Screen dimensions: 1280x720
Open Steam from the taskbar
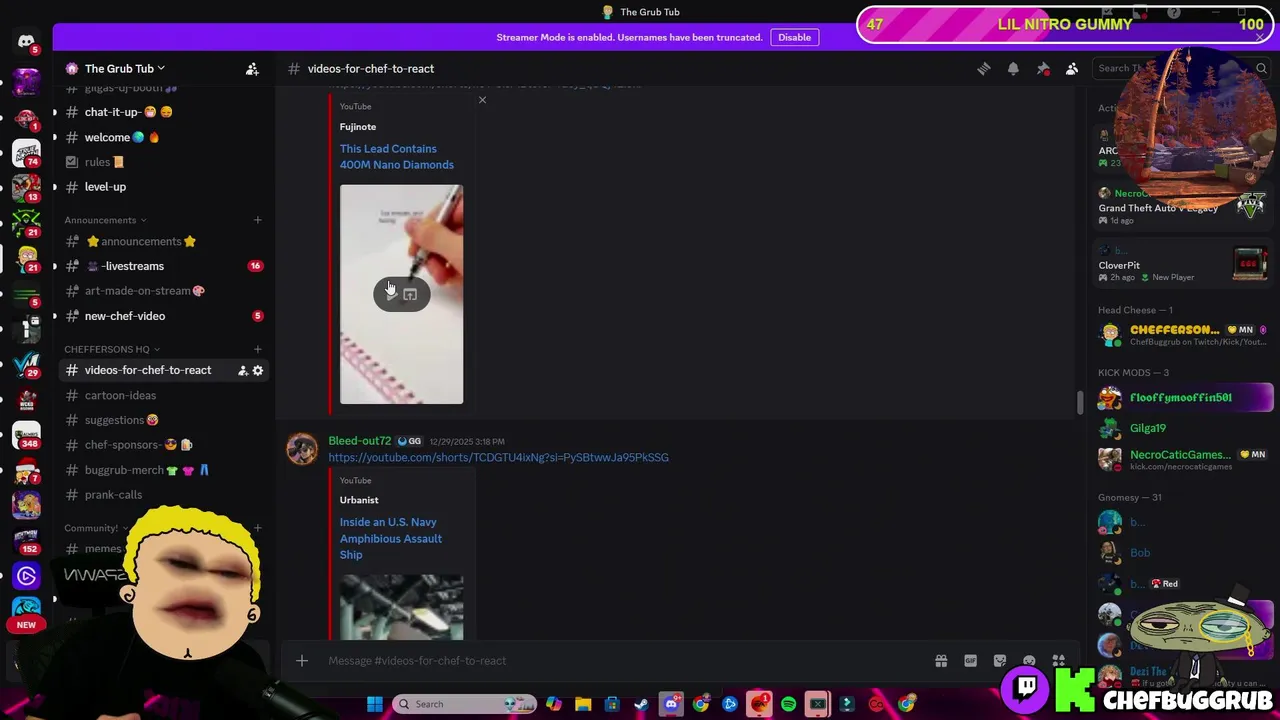point(641,704)
